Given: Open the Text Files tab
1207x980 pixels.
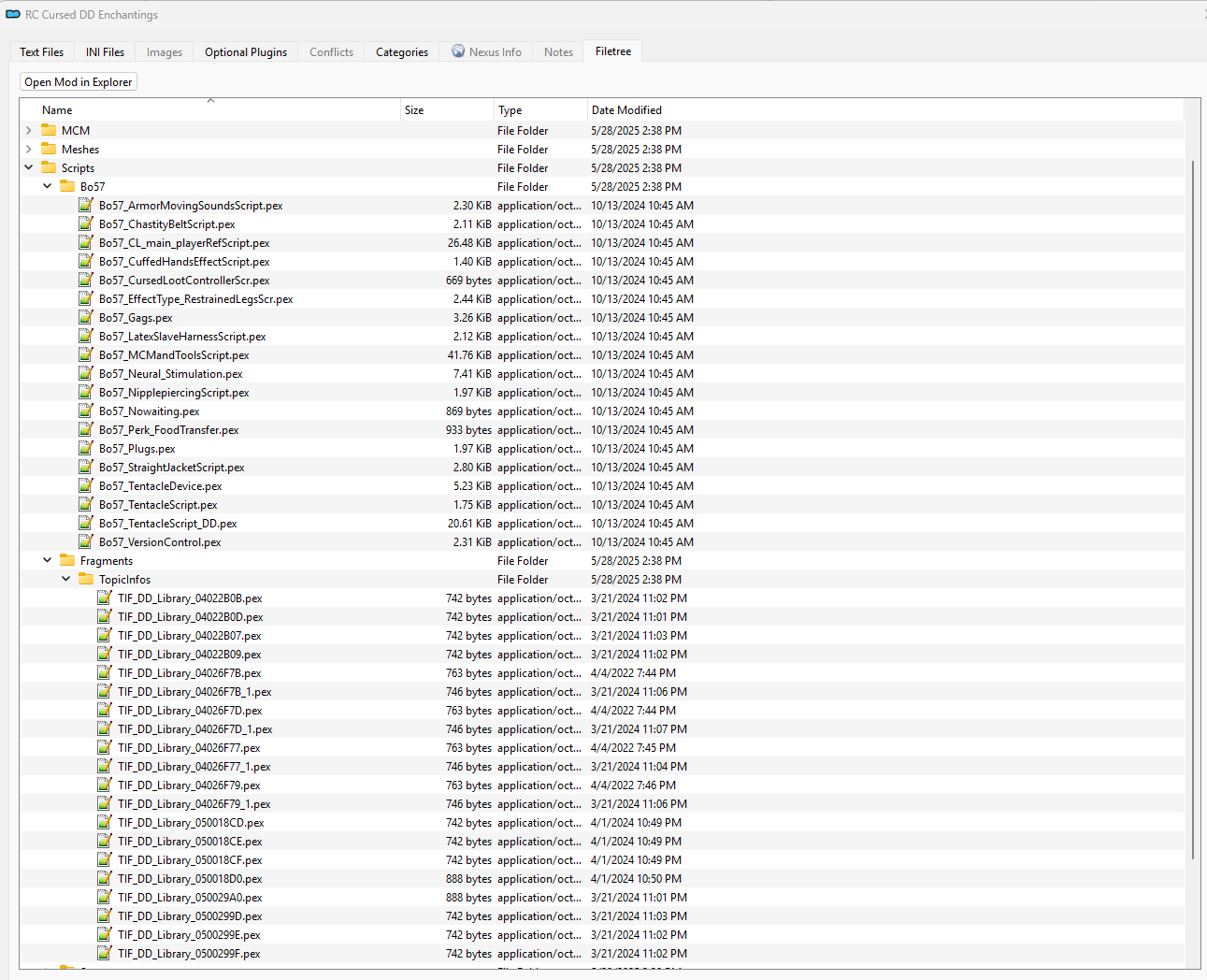Looking at the screenshot, I should pyautogui.click(x=42, y=52).
